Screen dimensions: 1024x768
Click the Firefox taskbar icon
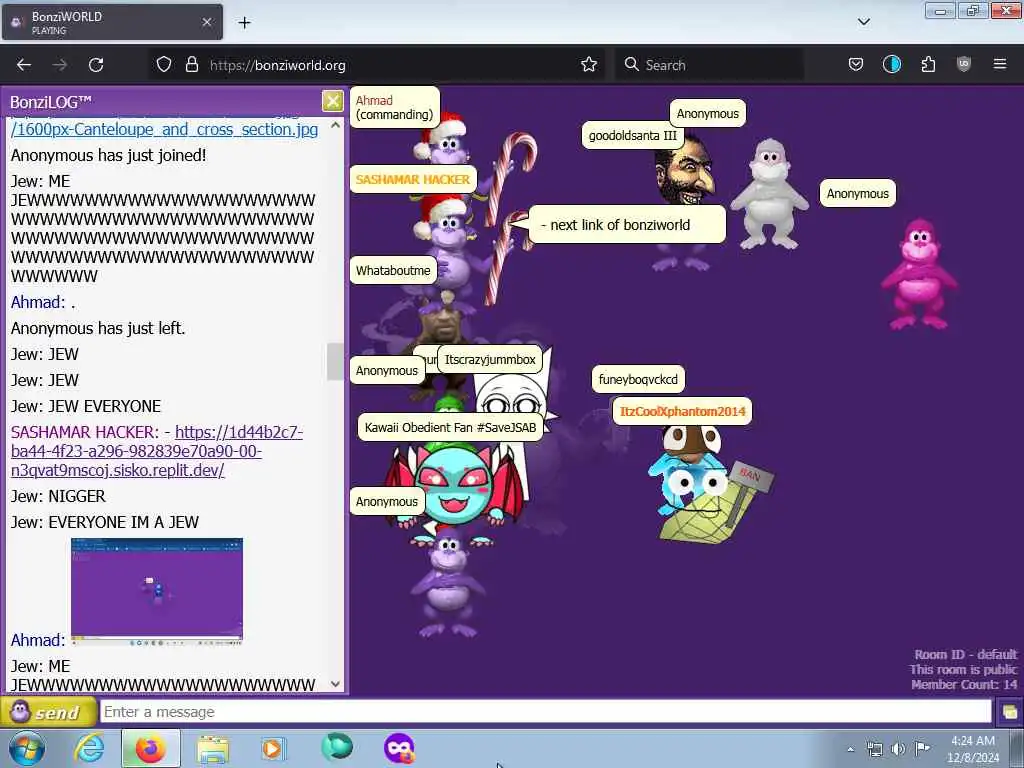tap(150, 748)
